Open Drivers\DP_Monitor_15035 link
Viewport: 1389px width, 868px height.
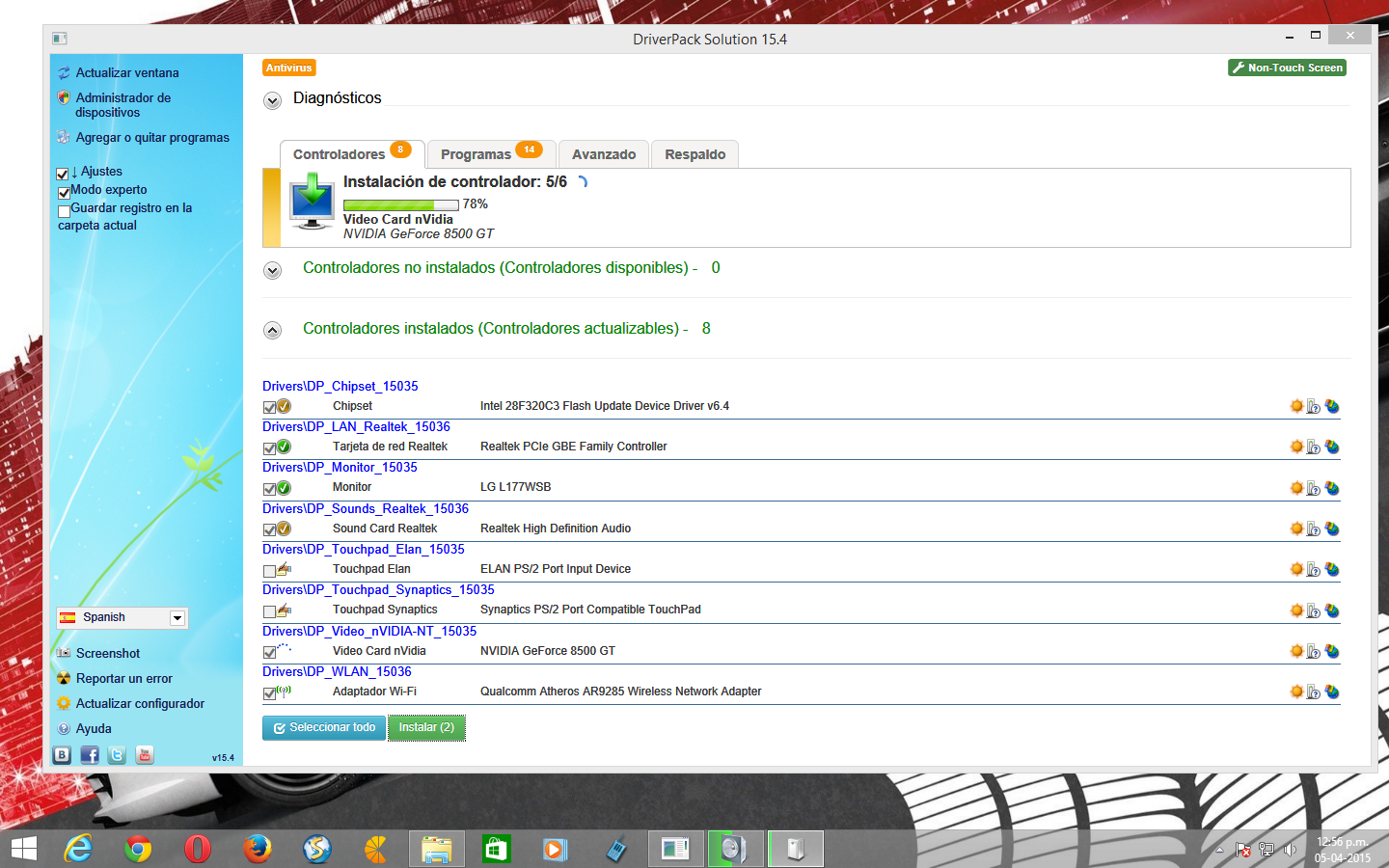click(340, 467)
